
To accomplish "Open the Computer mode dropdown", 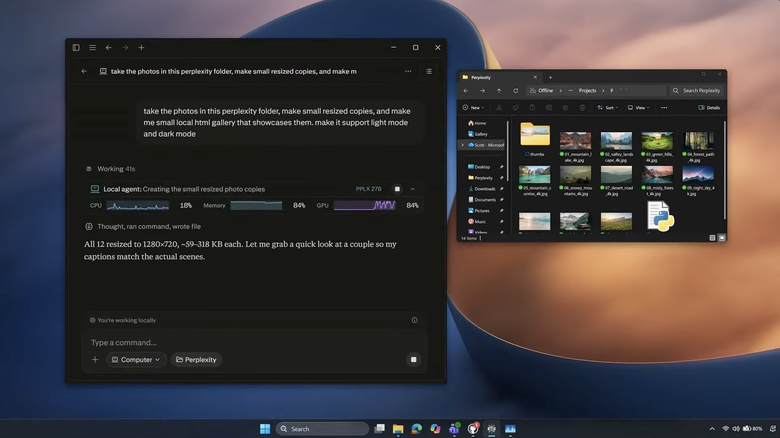I will (136, 359).
